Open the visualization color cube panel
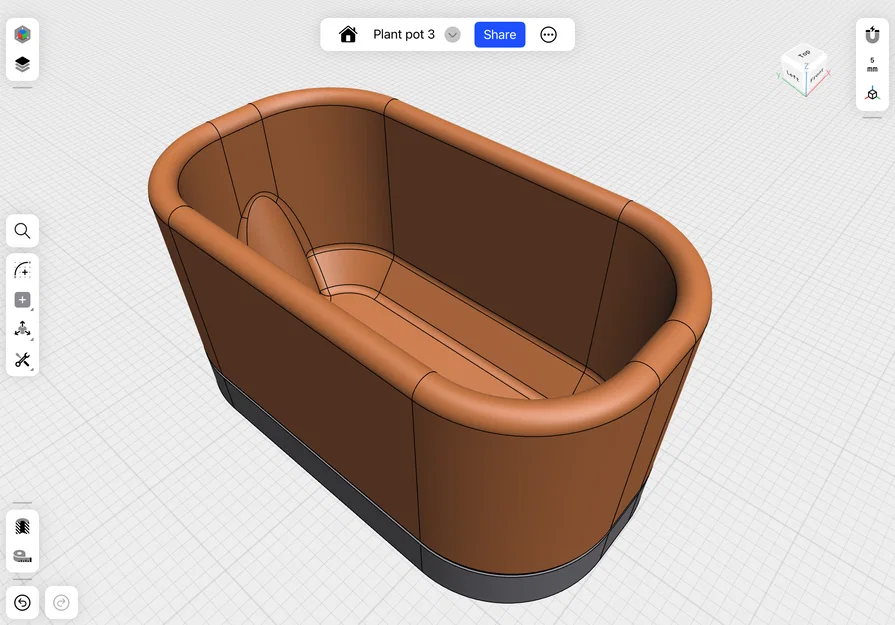Screen dimensions: 895x625 22,33
